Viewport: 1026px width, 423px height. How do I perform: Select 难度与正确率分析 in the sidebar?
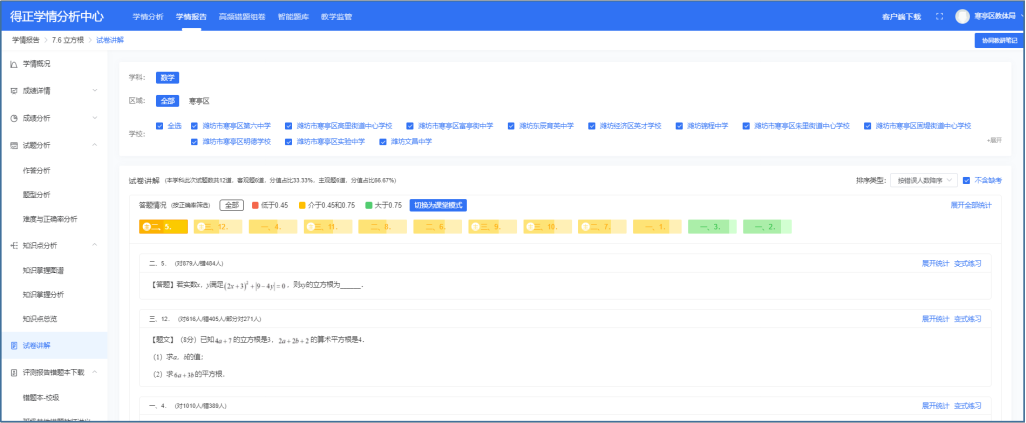point(50,219)
